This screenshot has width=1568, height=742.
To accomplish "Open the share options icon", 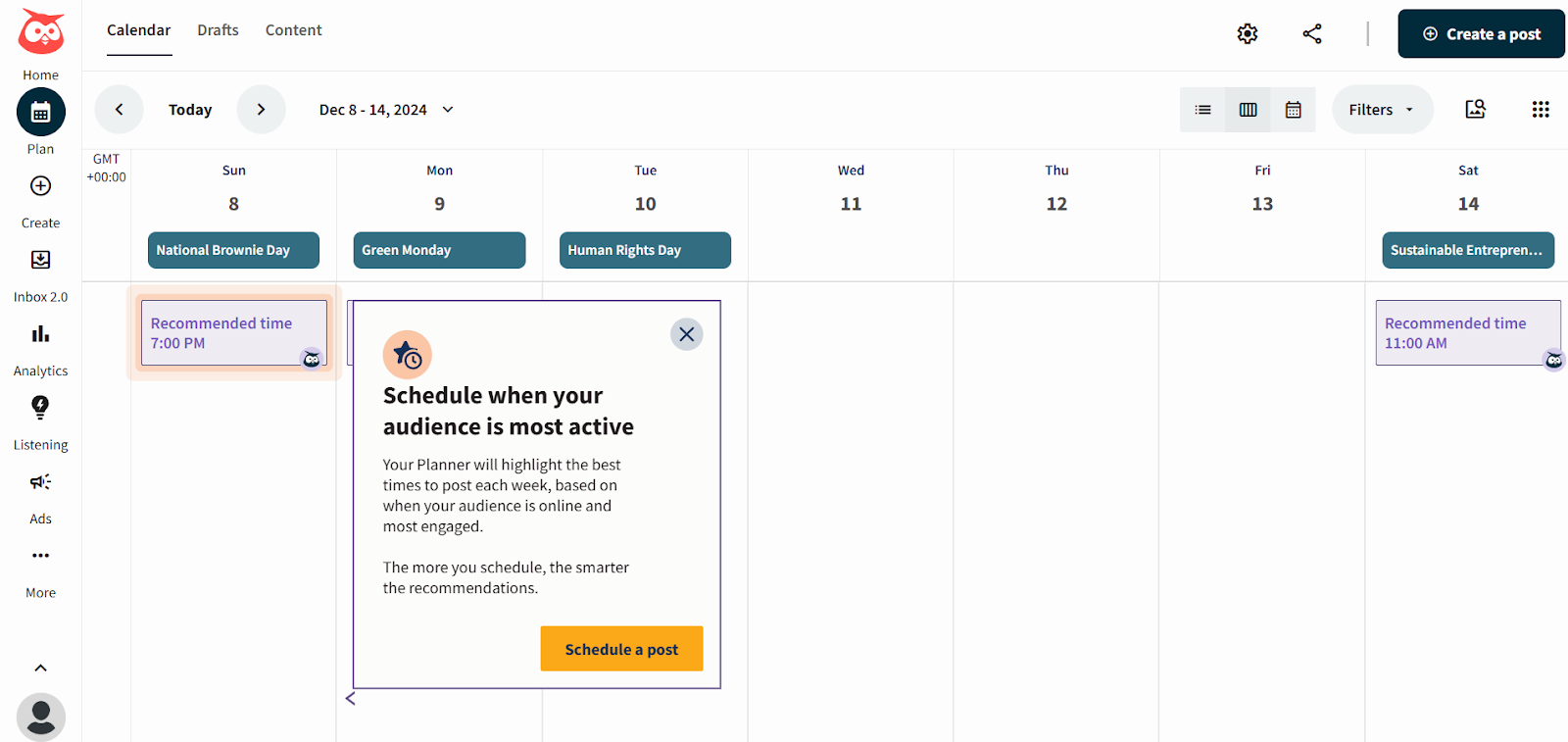I will point(1313,32).
